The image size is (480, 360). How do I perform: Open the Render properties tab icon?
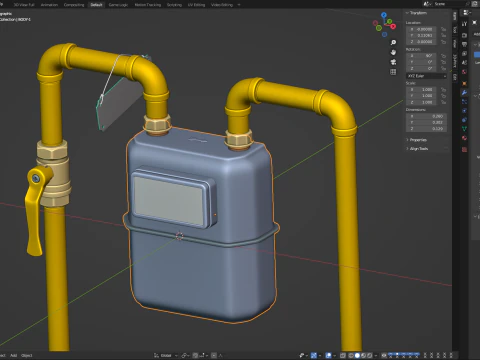[464, 35]
